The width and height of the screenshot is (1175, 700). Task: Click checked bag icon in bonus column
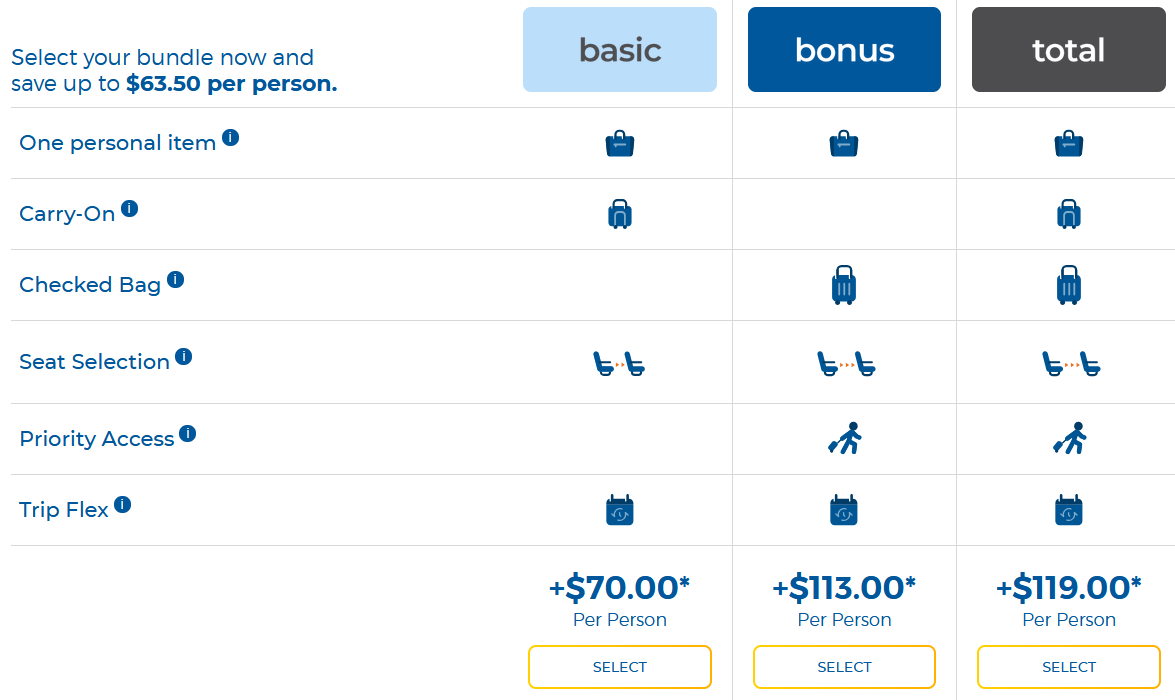pos(844,285)
